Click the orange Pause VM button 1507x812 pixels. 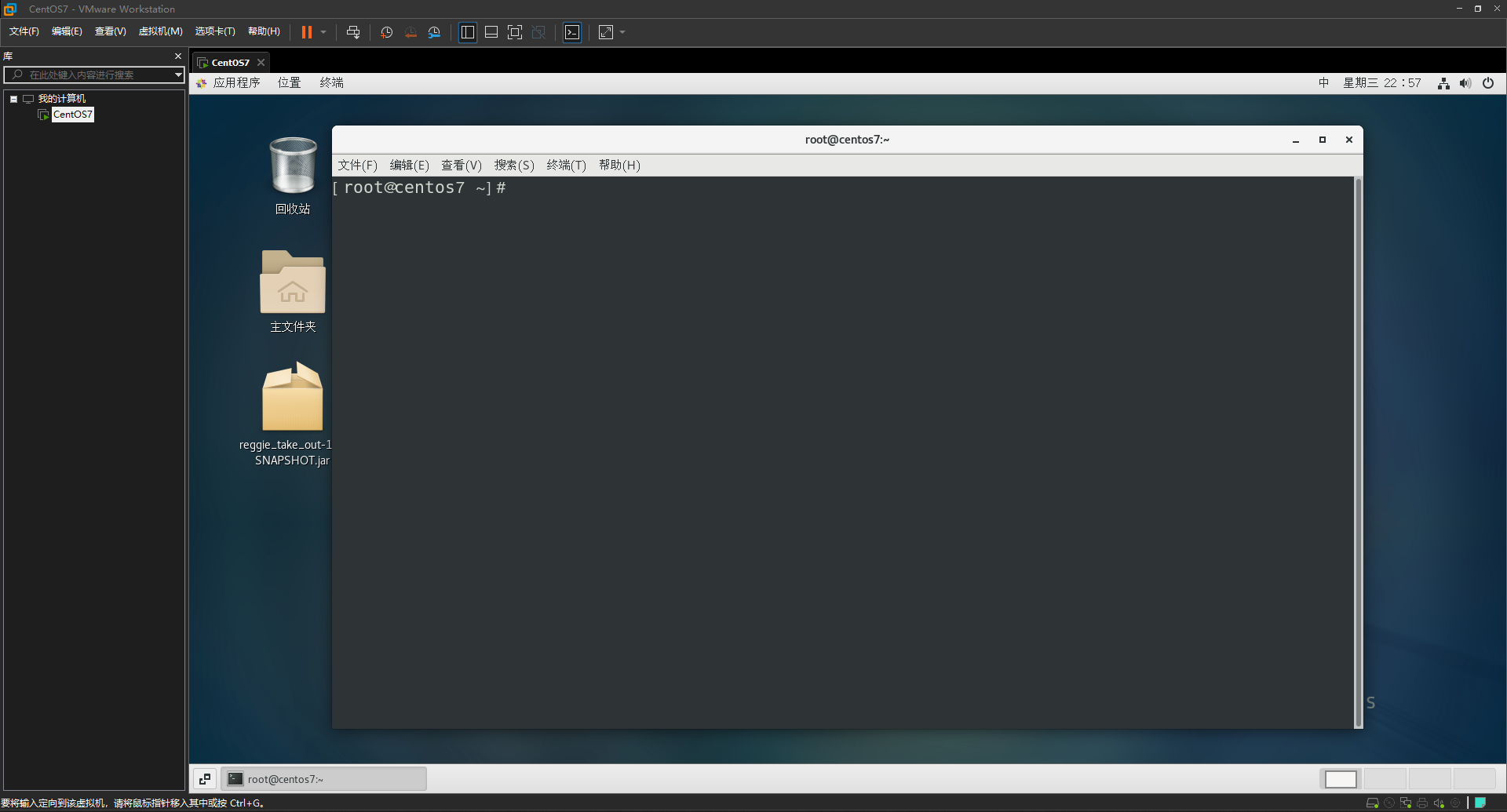[x=306, y=32]
